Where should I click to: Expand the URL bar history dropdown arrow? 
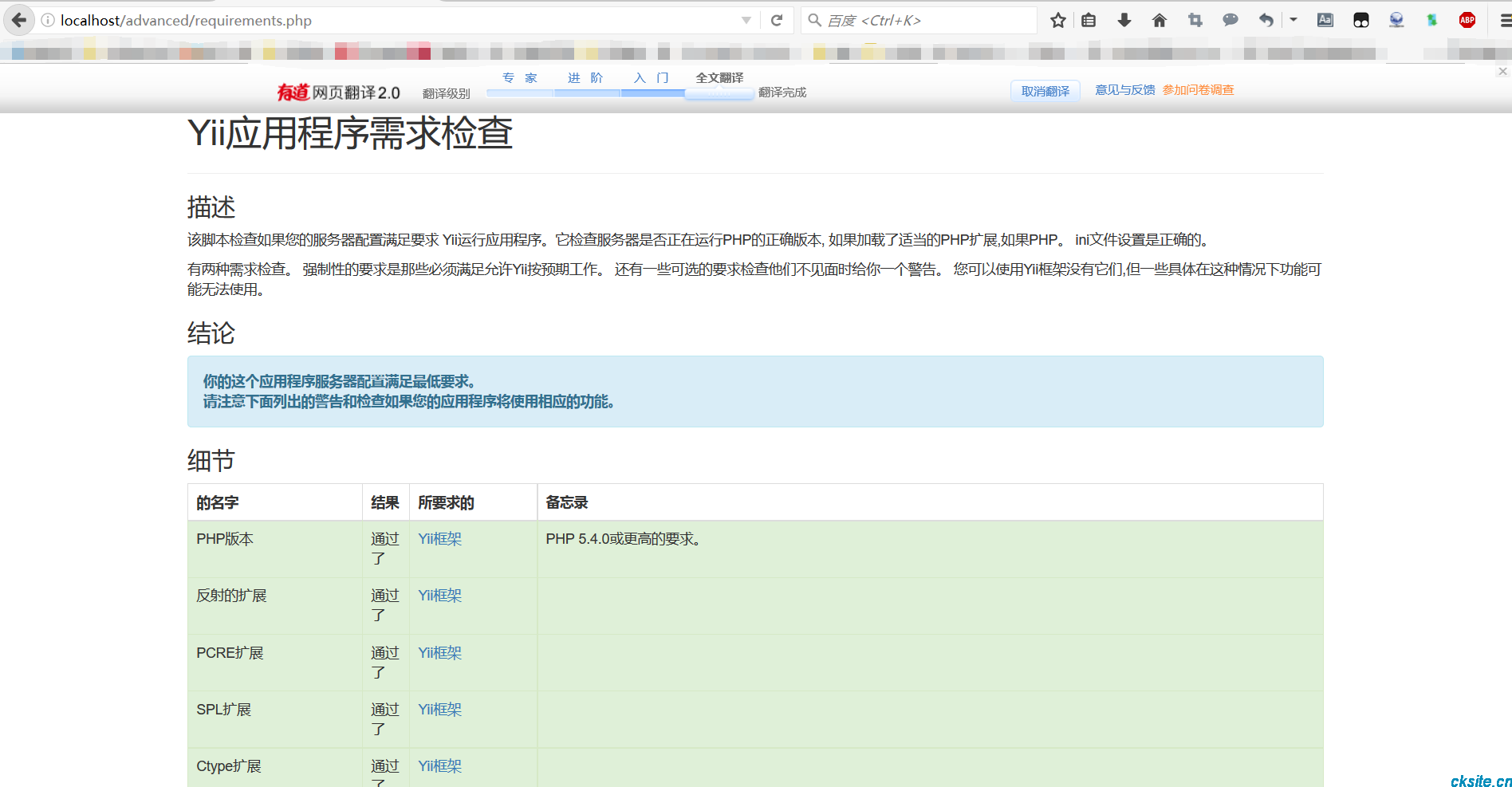click(746, 20)
